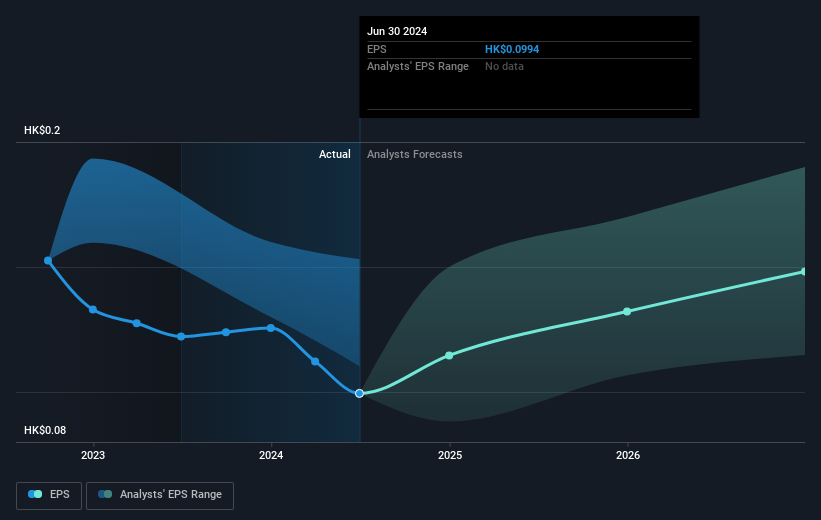This screenshot has width=821, height=520.
Task: Click the Analysts' EPS Range legend swatch
Action: 105,494
